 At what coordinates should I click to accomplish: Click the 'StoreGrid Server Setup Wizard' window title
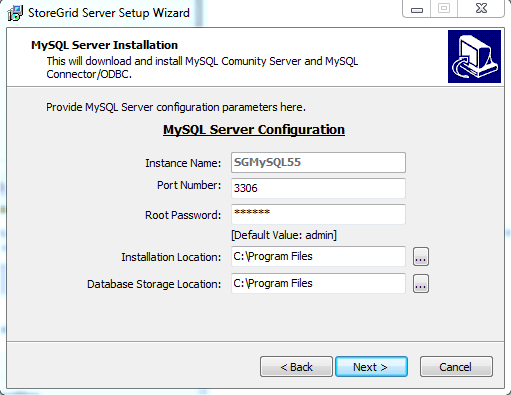pyautogui.click(x=109, y=13)
